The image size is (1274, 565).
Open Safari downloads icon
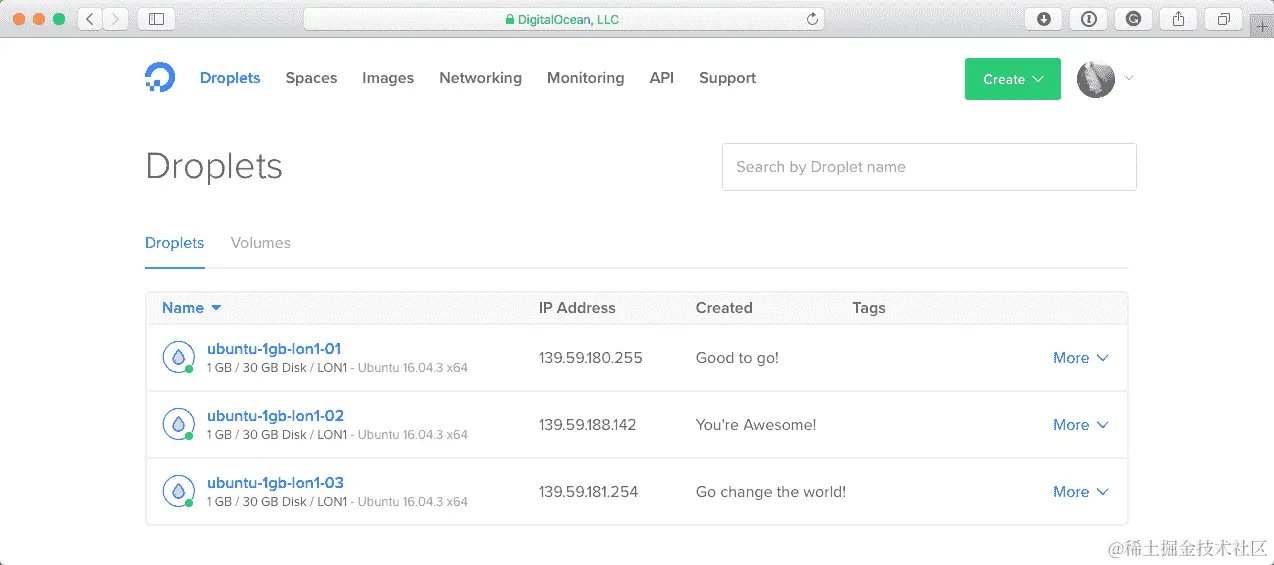1044,19
